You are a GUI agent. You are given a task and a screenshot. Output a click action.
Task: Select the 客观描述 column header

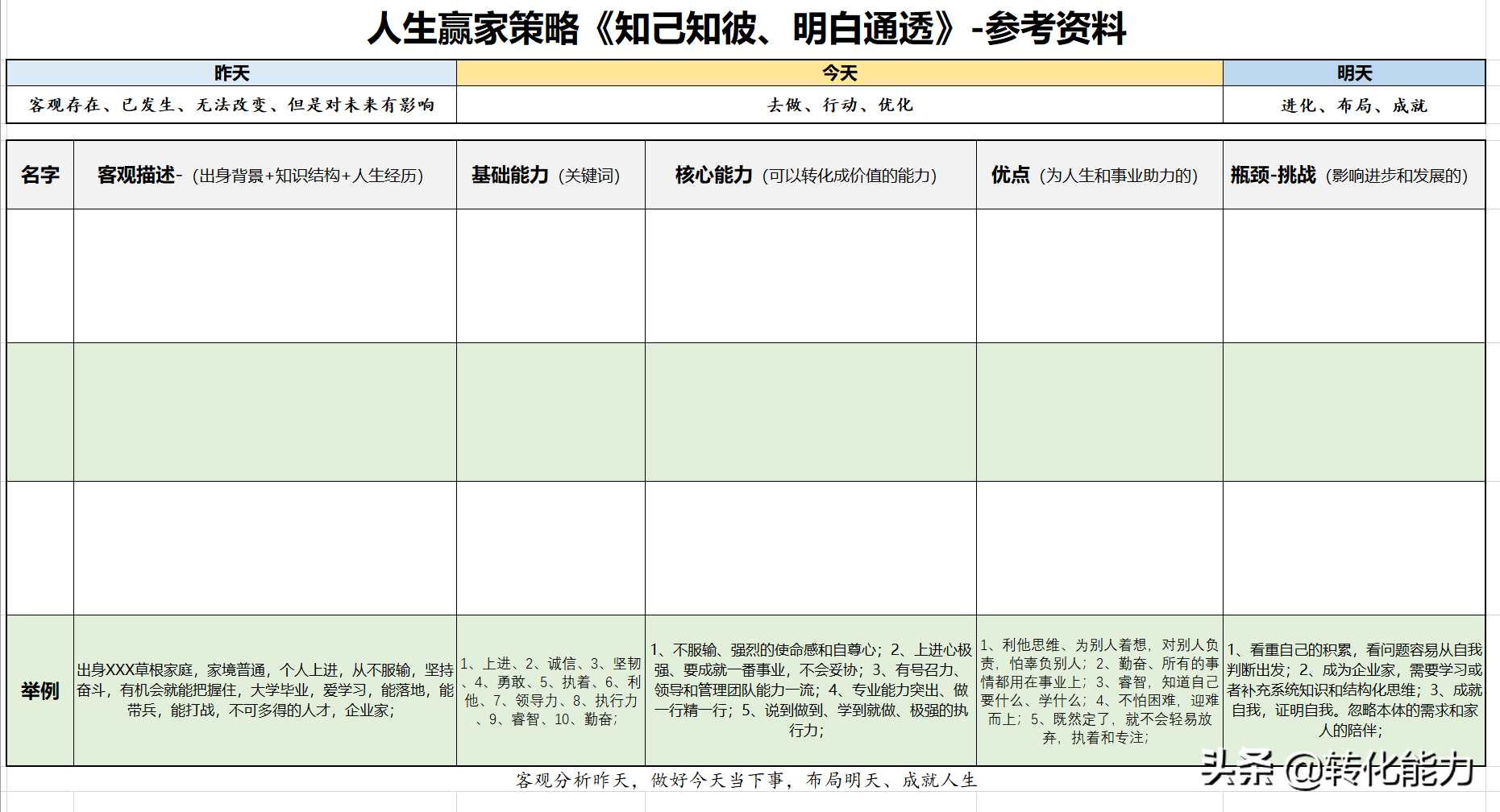265,175
